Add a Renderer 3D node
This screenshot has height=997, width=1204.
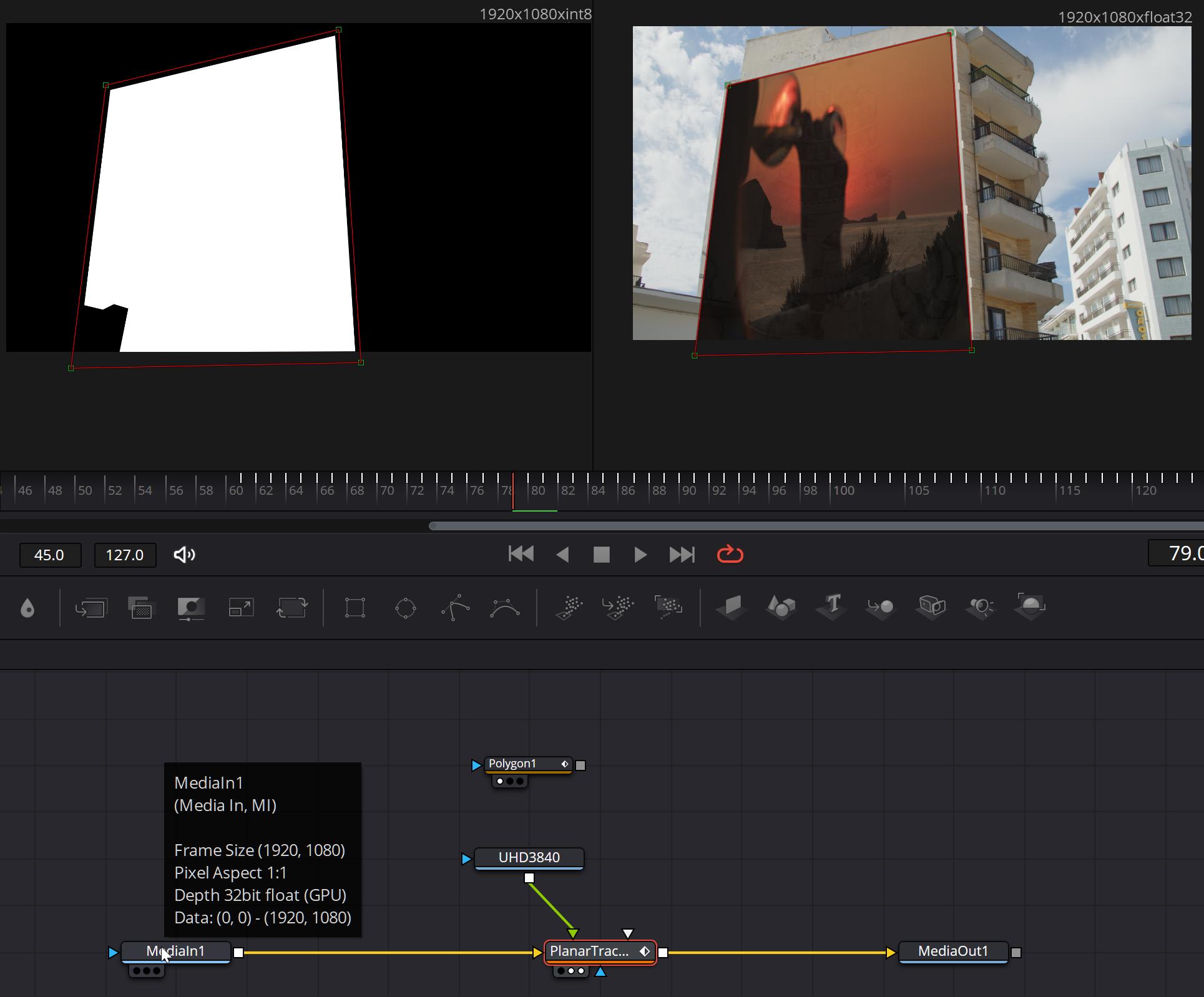click(x=1030, y=606)
